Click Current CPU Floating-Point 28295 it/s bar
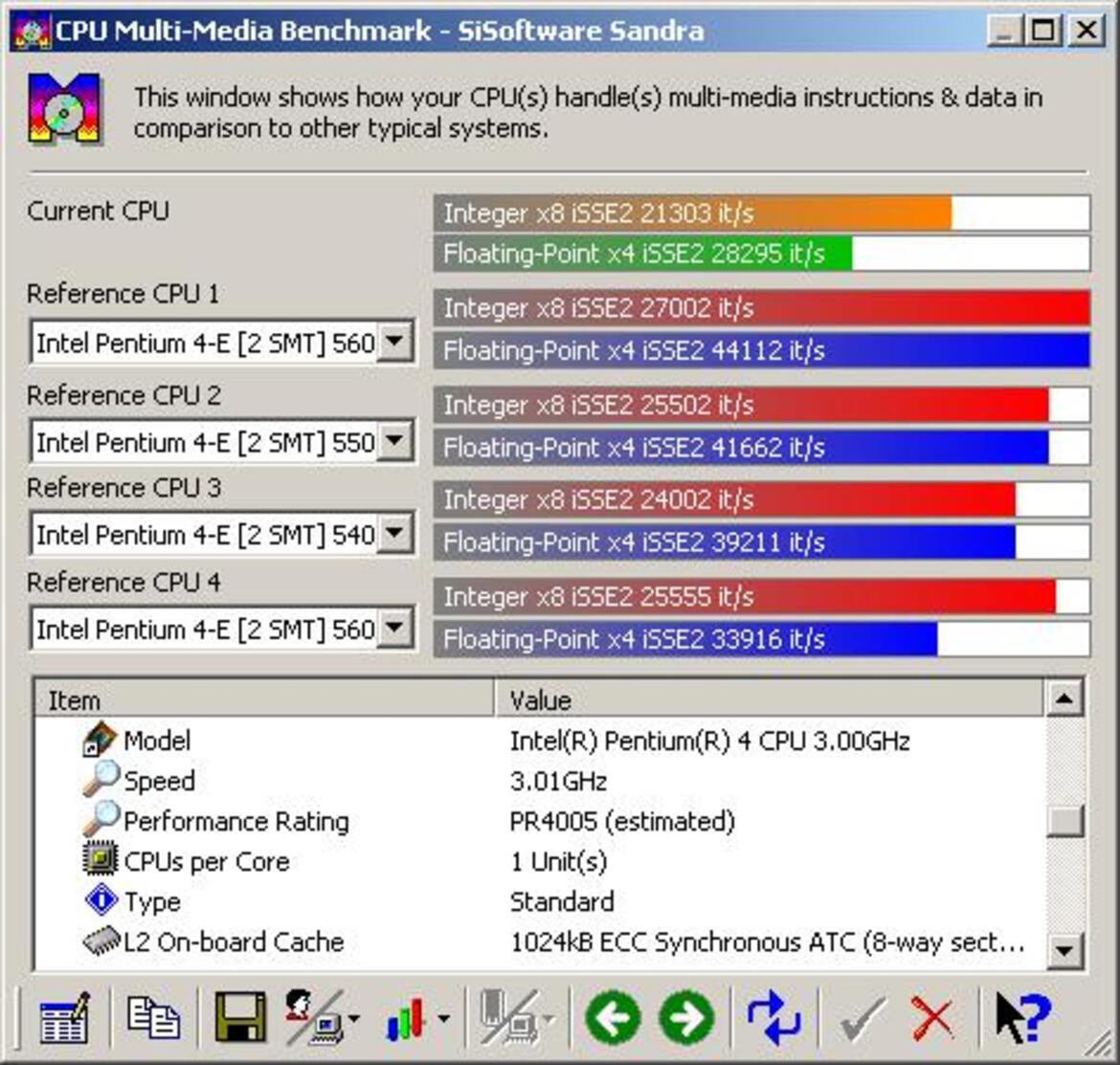Viewport: 1120px width, 1065px height. click(761, 254)
